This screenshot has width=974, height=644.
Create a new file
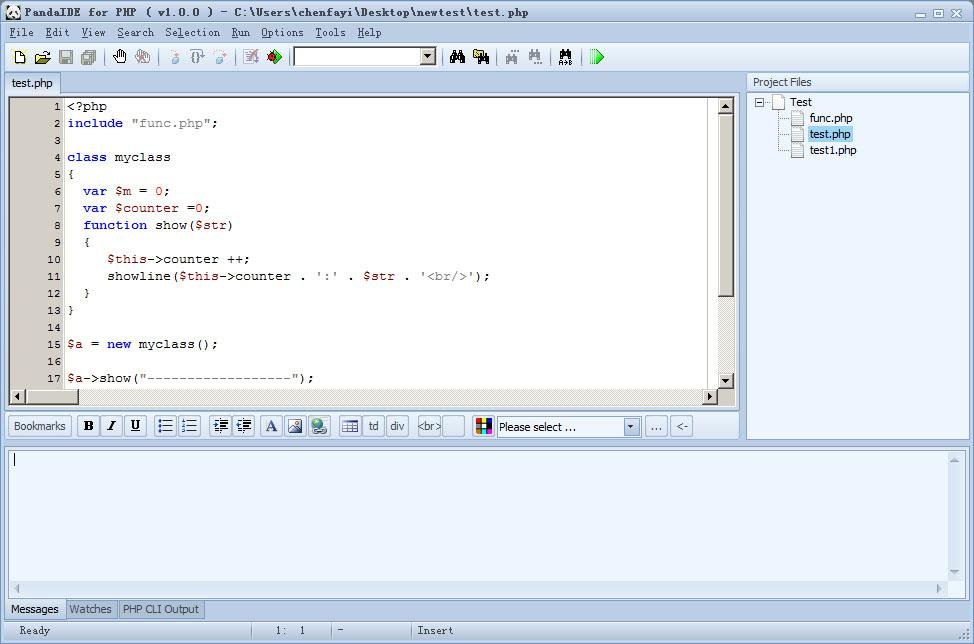click(18, 57)
